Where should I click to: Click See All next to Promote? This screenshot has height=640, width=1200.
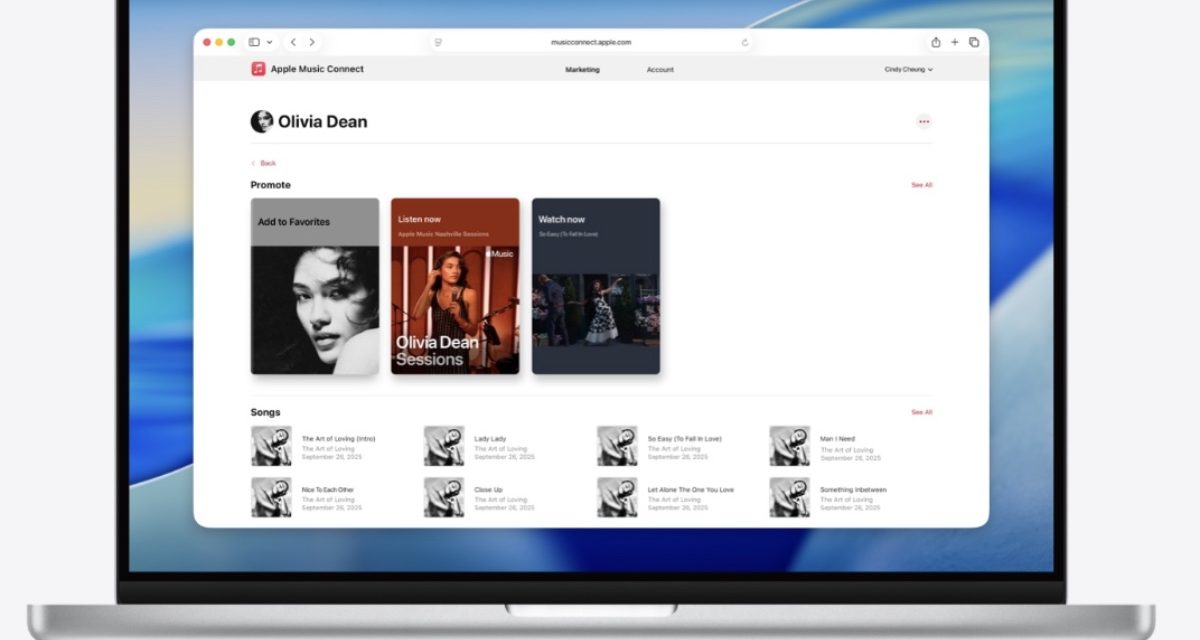[x=920, y=184]
